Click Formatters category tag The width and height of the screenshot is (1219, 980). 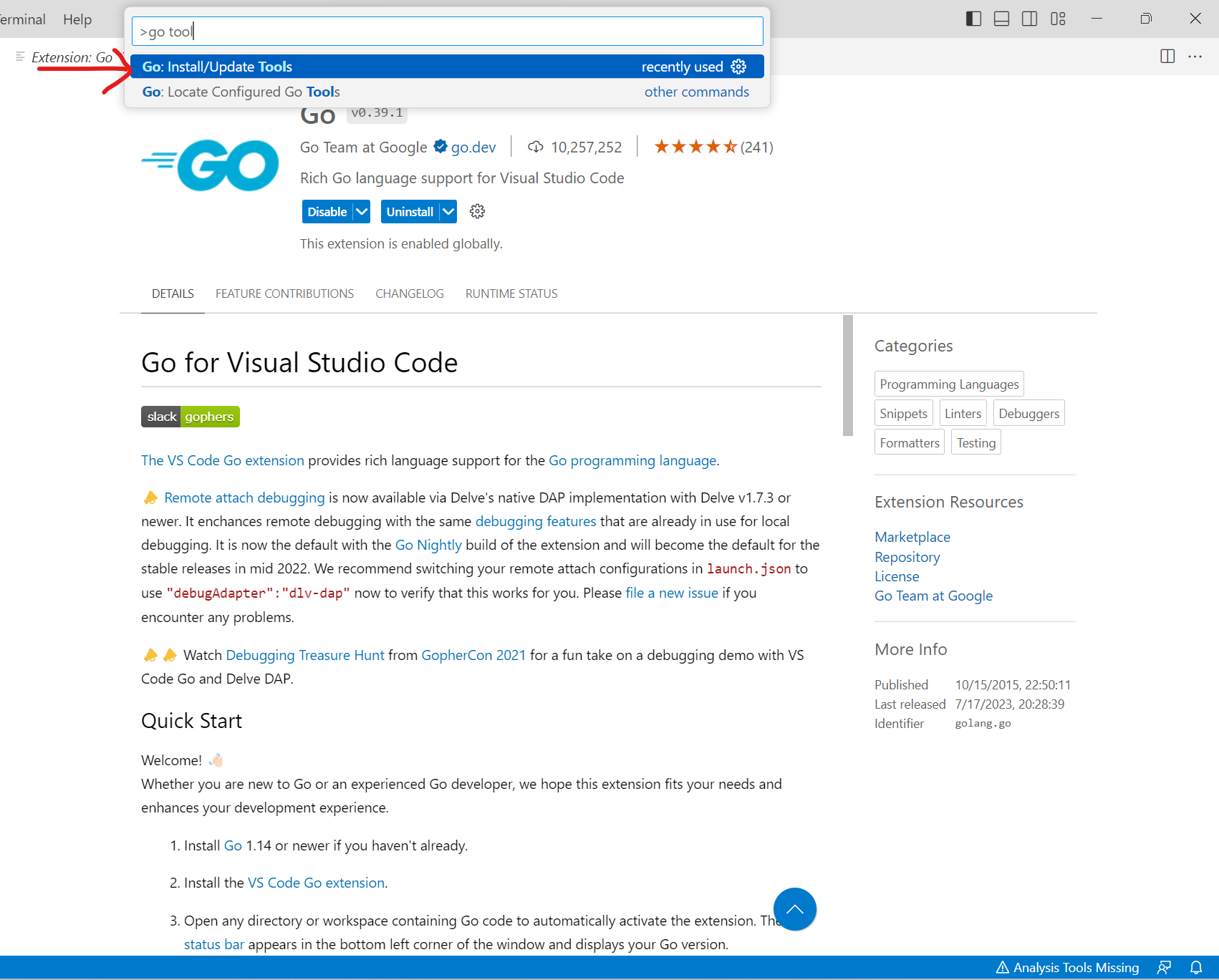tap(910, 442)
